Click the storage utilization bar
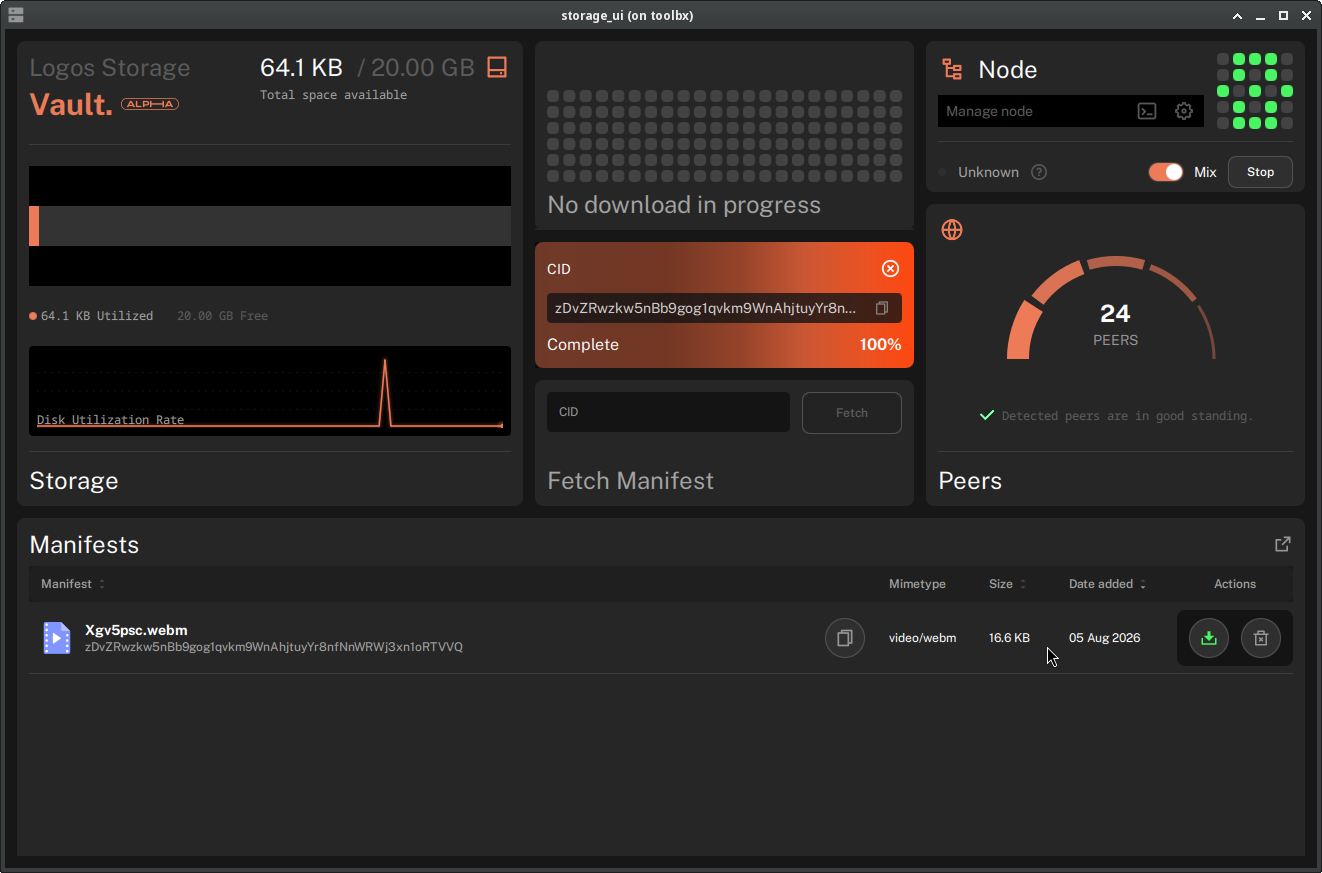 [x=270, y=226]
